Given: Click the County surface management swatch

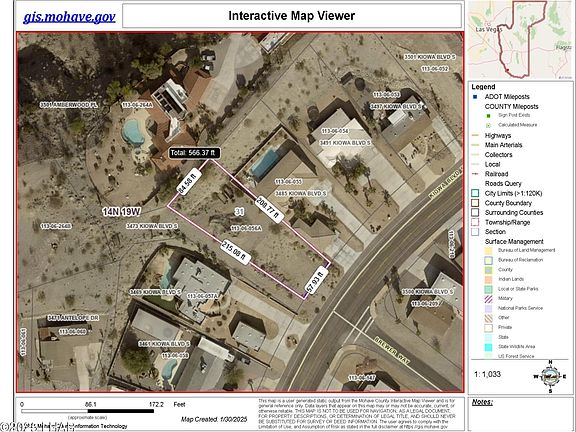Looking at the screenshot, I should [x=488, y=270].
